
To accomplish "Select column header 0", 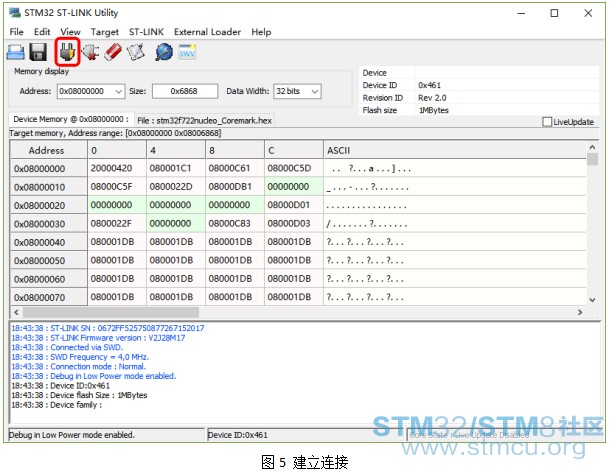I will (117, 150).
